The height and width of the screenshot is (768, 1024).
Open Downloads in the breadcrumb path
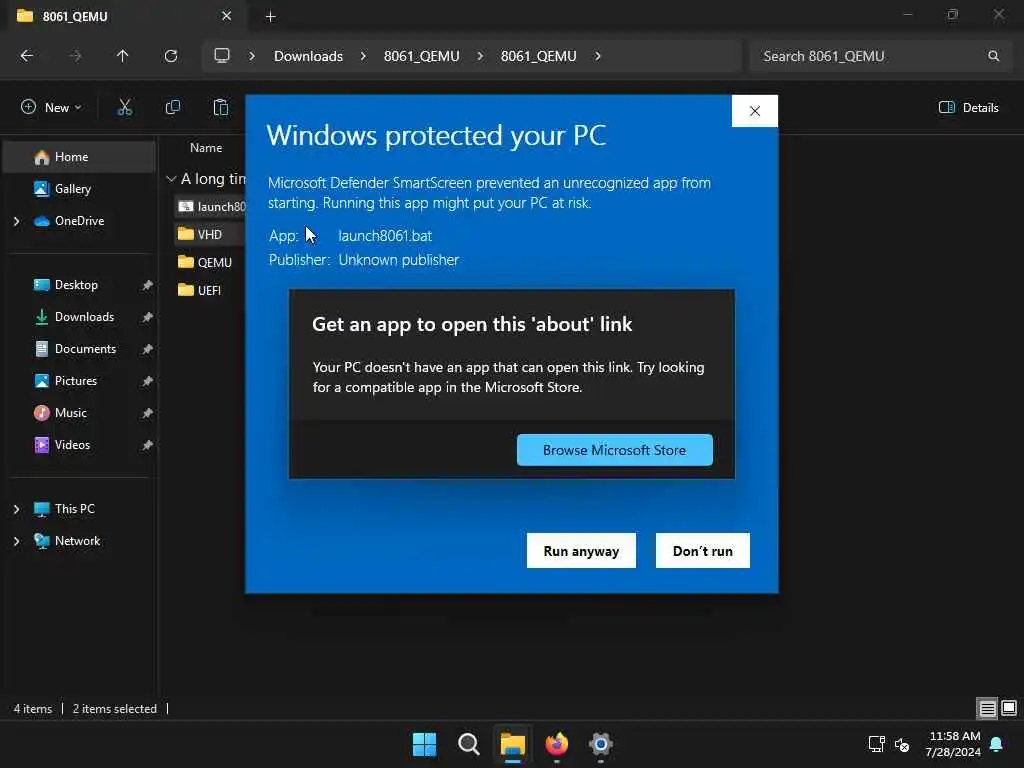pos(308,56)
